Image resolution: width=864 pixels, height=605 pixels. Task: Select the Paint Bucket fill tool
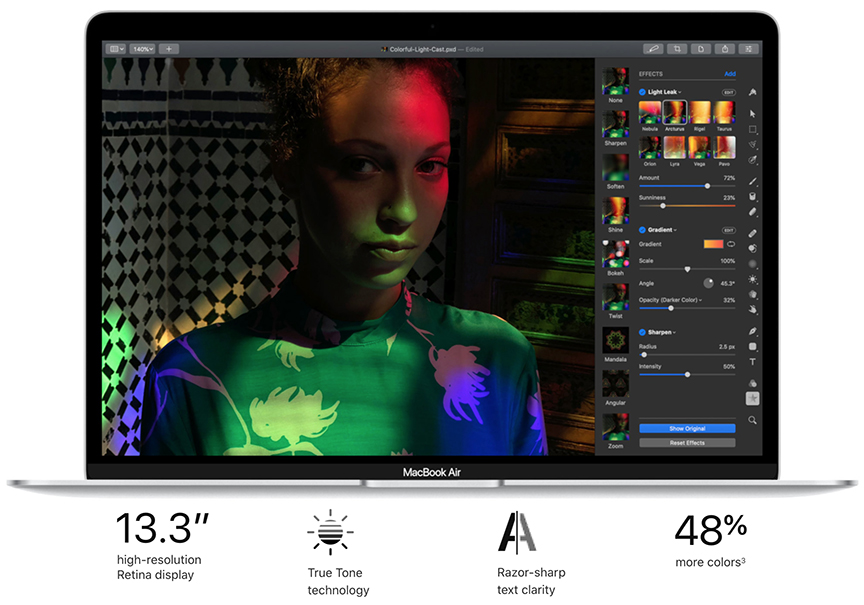(752, 196)
